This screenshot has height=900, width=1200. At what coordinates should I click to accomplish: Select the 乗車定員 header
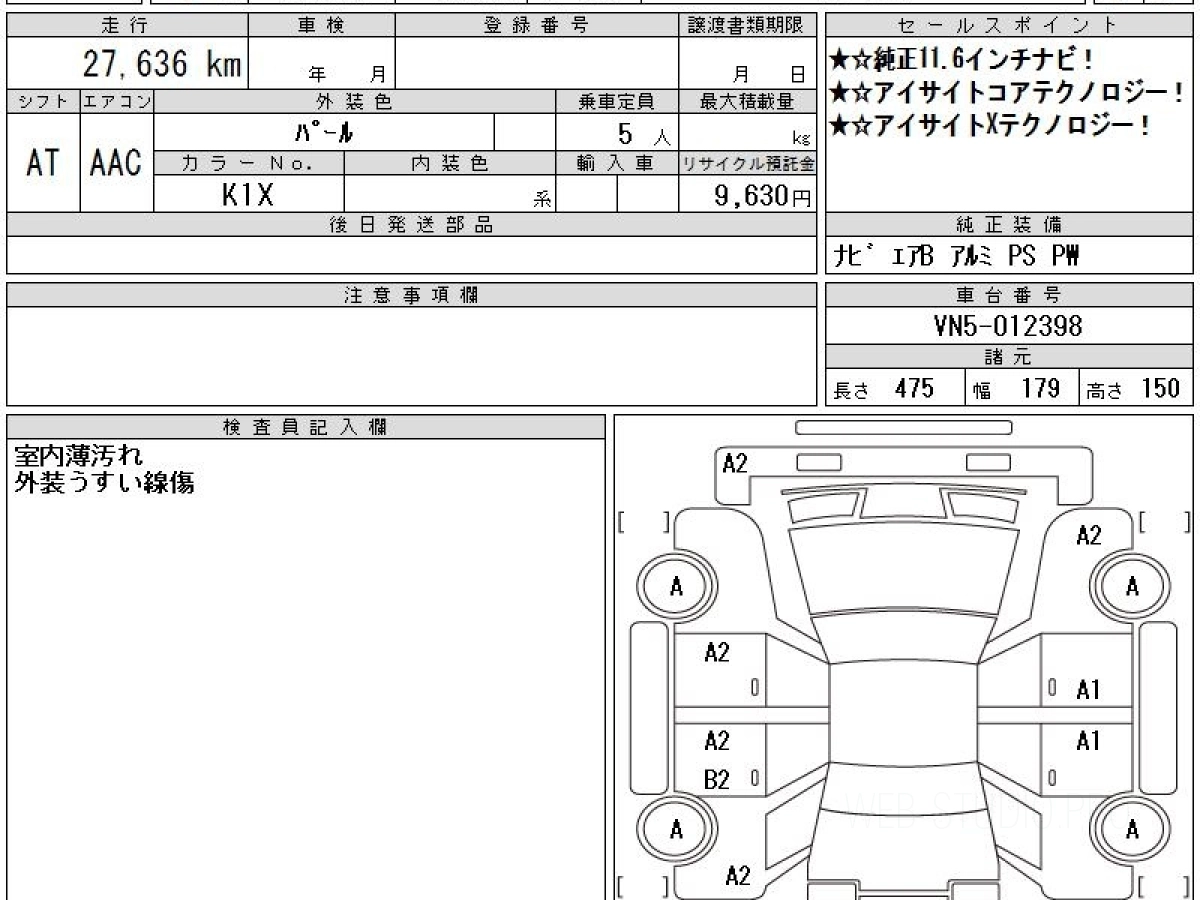(x=617, y=101)
